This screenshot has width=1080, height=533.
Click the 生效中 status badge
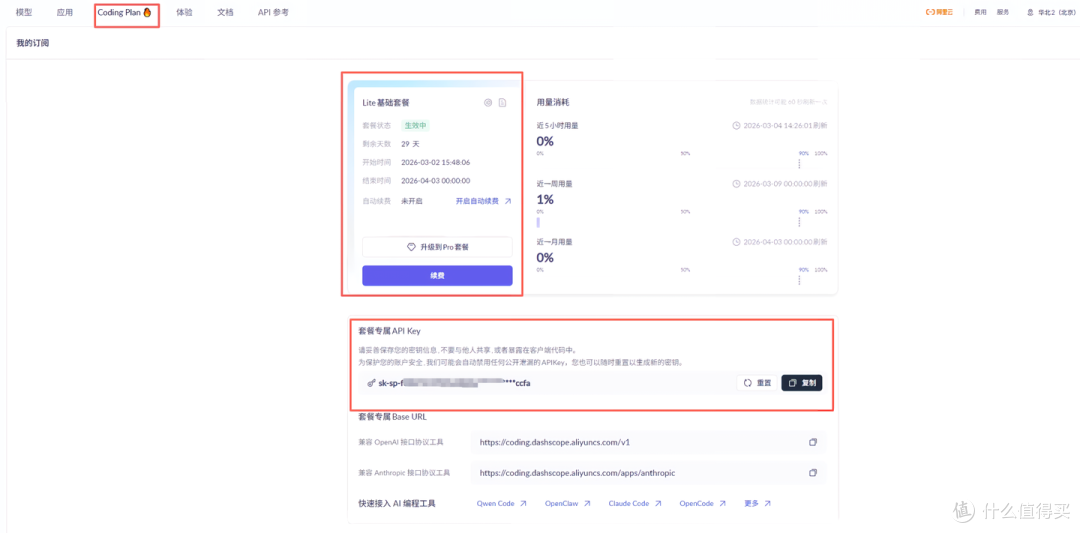coord(415,125)
